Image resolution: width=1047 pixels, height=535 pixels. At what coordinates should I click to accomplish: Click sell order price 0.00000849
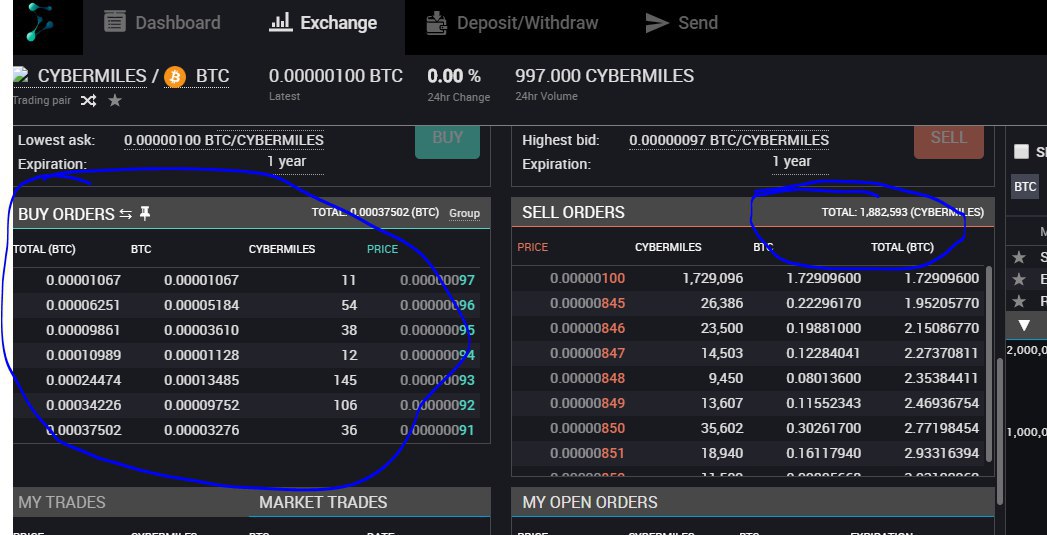click(x=588, y=403)
